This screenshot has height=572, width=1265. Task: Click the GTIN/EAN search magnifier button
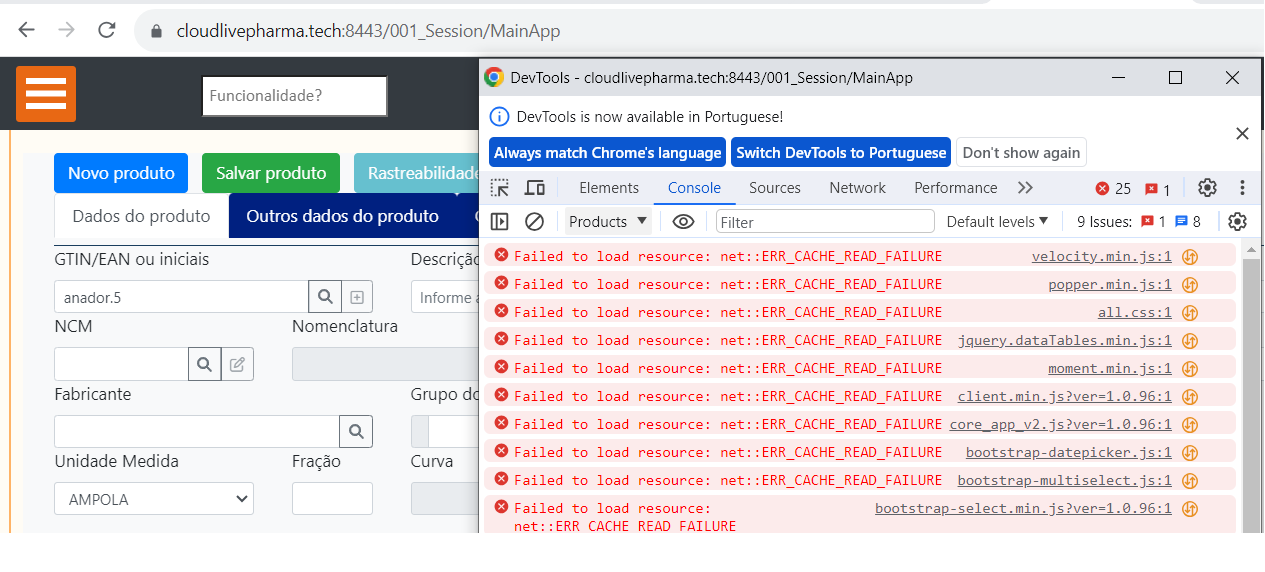click(325, 297)
